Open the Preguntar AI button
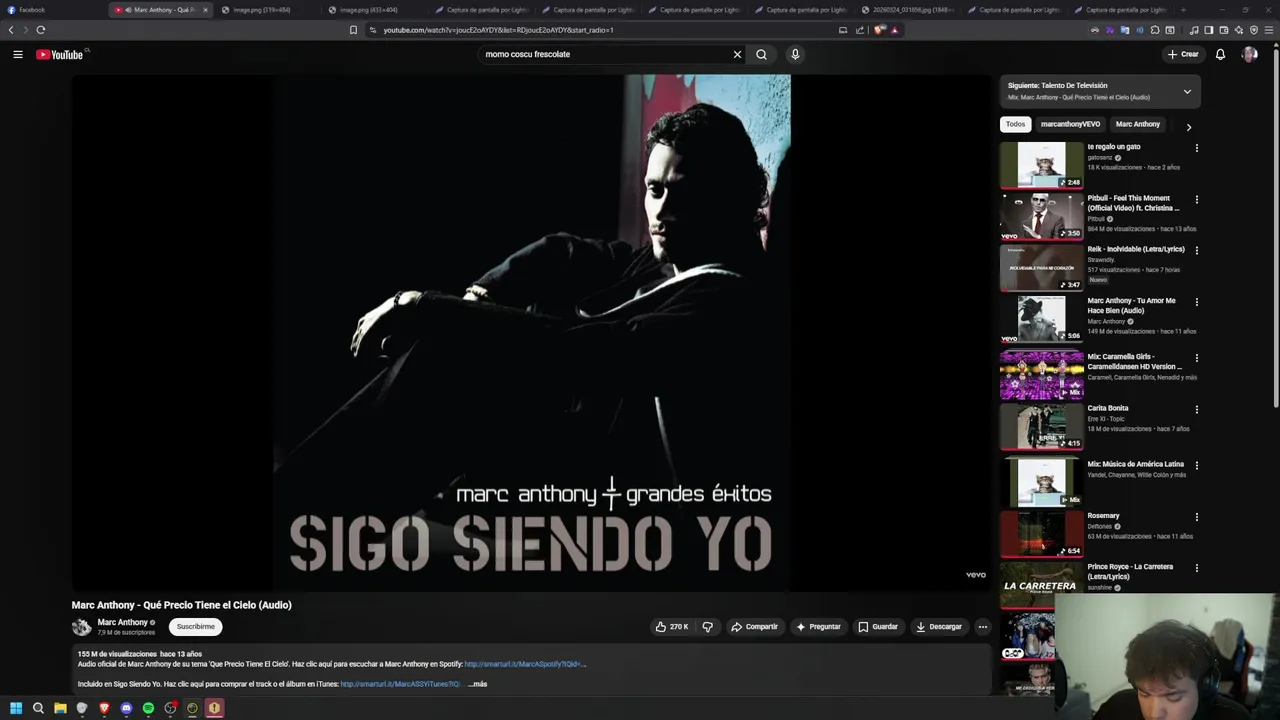Image resolution: width=1280 pixels, height=720 pixels. click(818, 627)
